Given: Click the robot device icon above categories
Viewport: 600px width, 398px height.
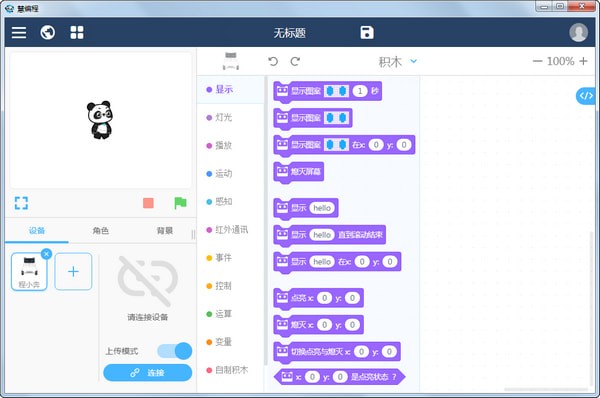Looking at the screenshot, I should point(231,61).
